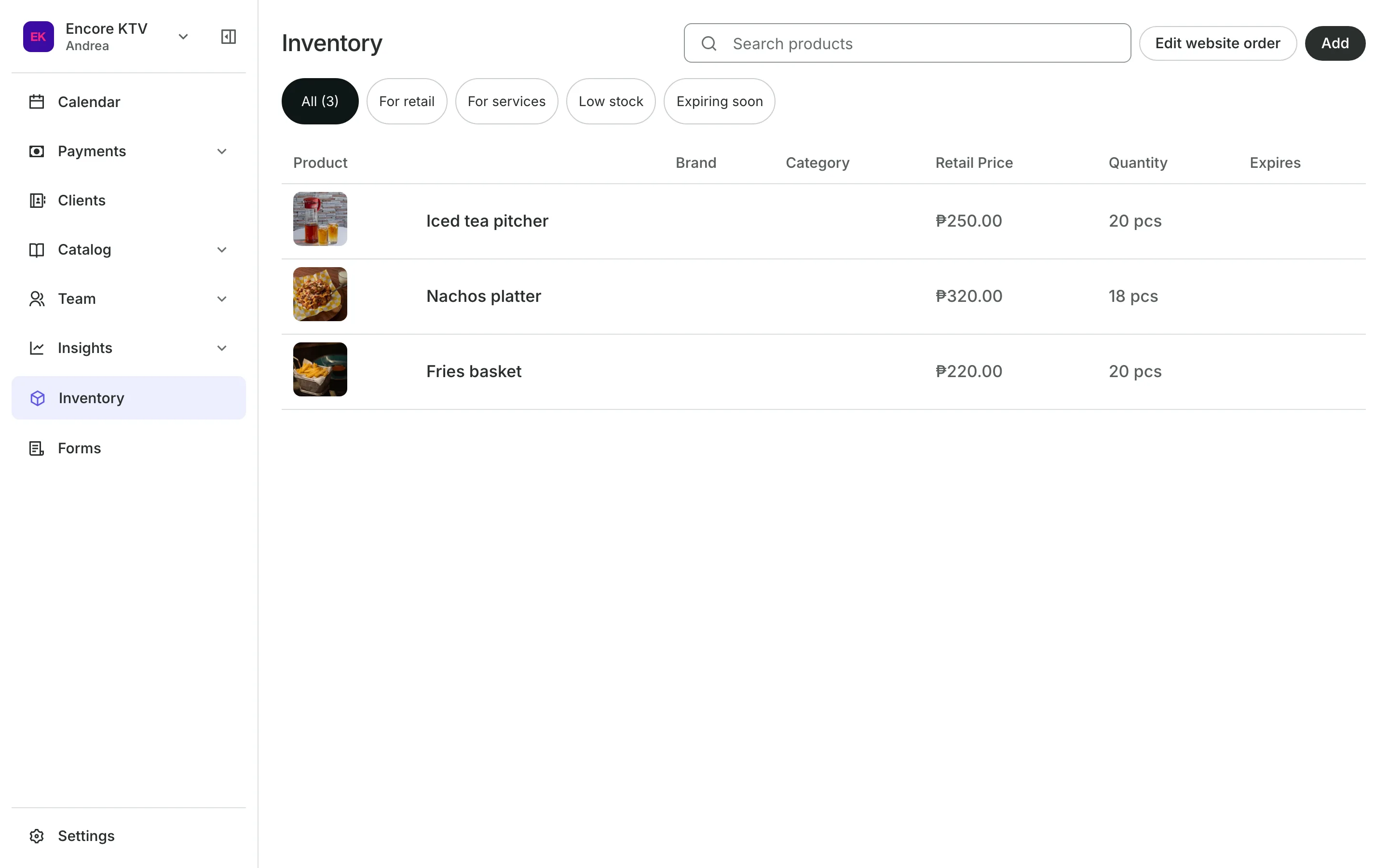This screenshot has width=1389, height=868.
Task: Show Expiring soon products
Action: [719, 101]
